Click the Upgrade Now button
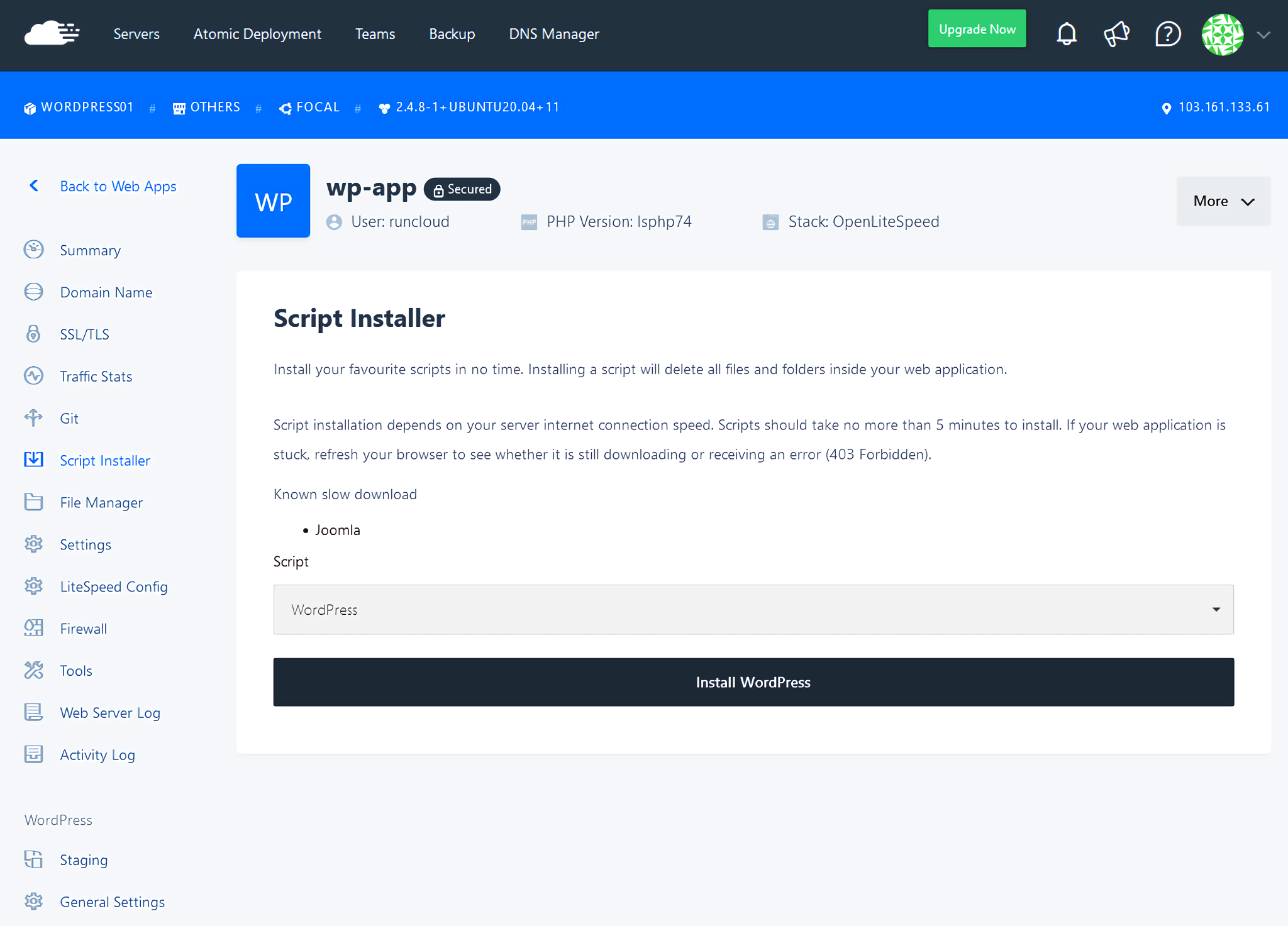 click(977, 28)
